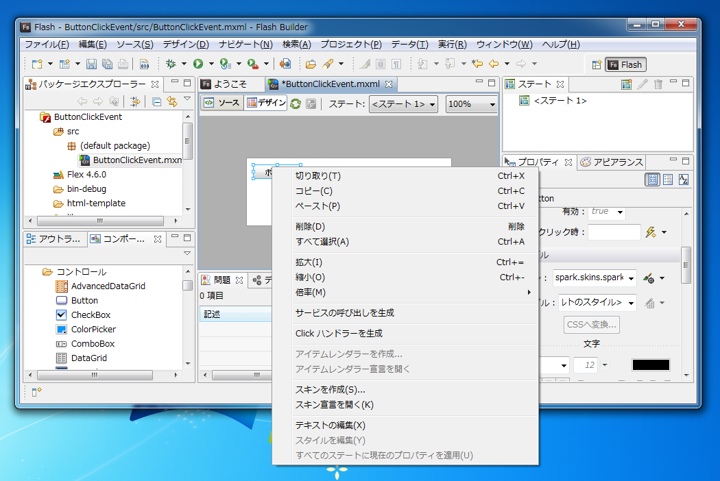This screenshot has width=720, height=481.
Task: Select Standard view in Properties panel
Action: coord(652,179)
